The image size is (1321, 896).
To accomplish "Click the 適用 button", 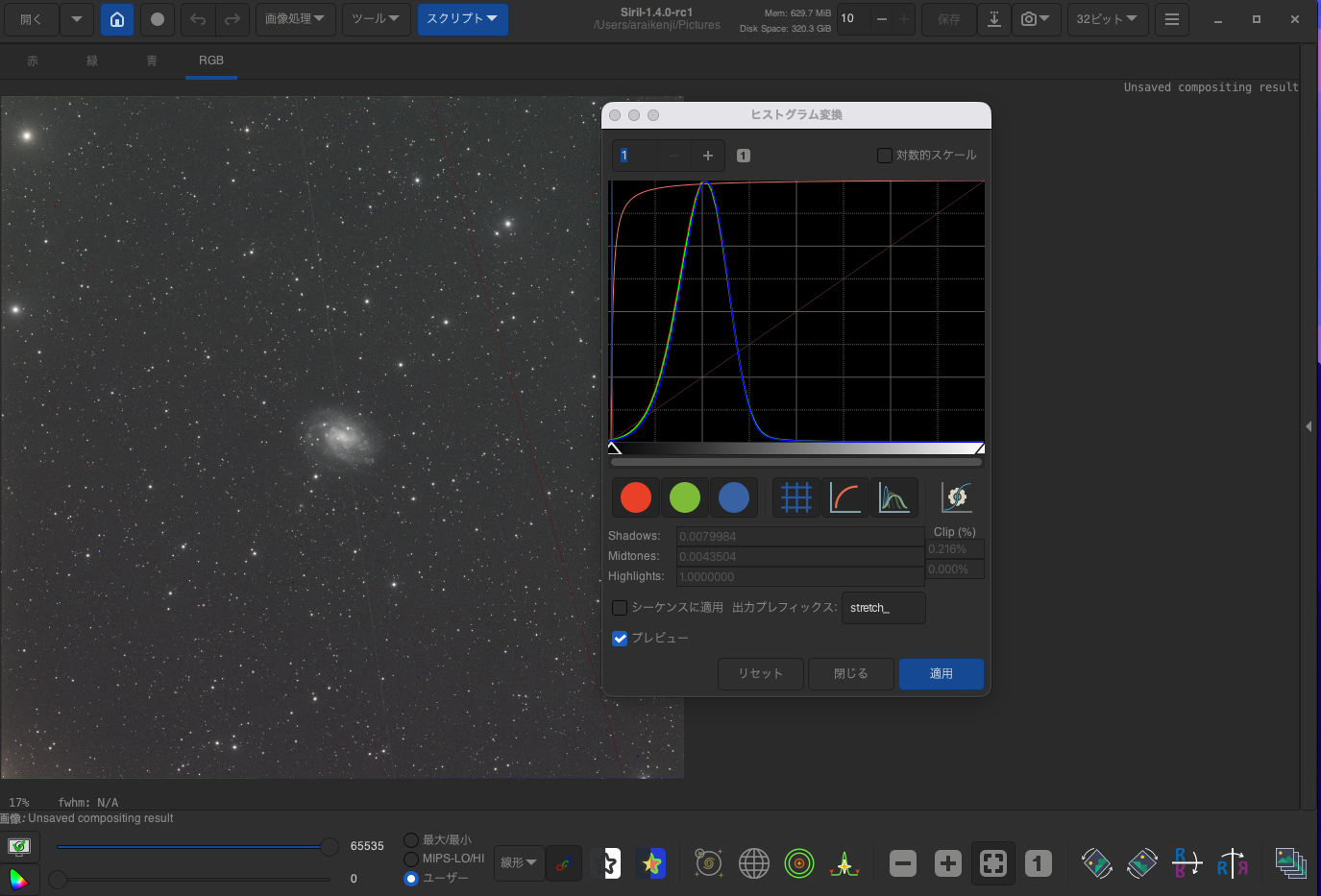I will [x=941, y=674].
